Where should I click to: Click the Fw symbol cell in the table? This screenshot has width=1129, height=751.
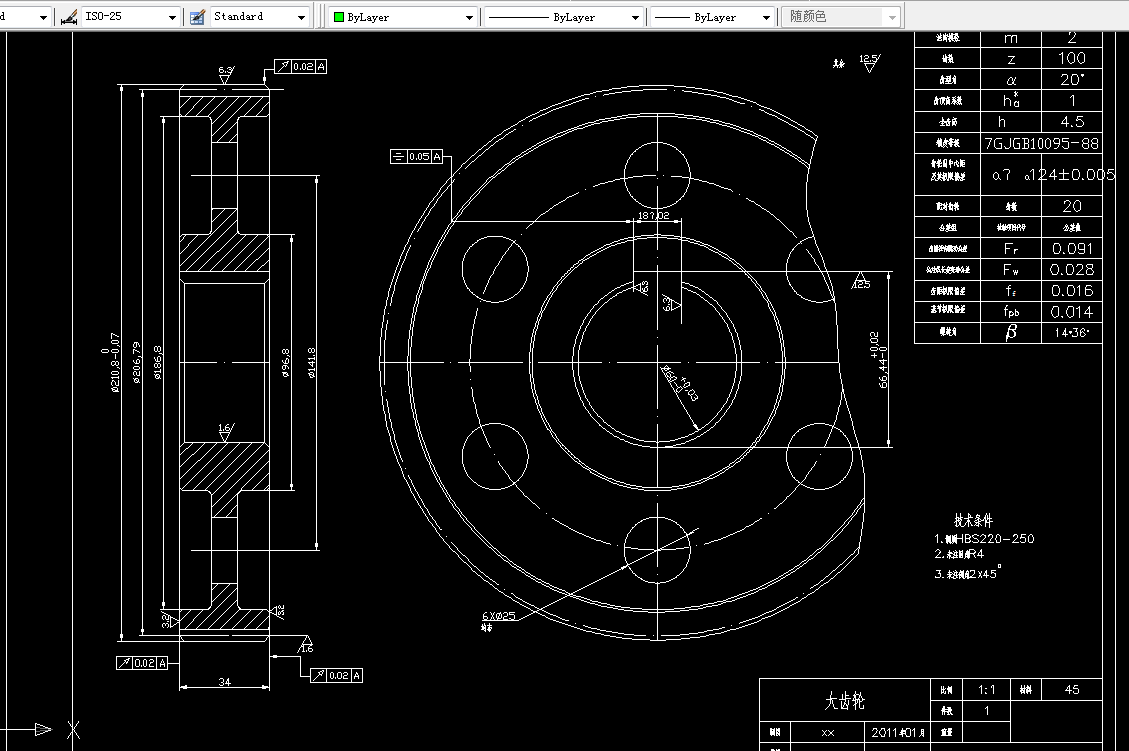pyautogui.click(x=1011, y=269)
